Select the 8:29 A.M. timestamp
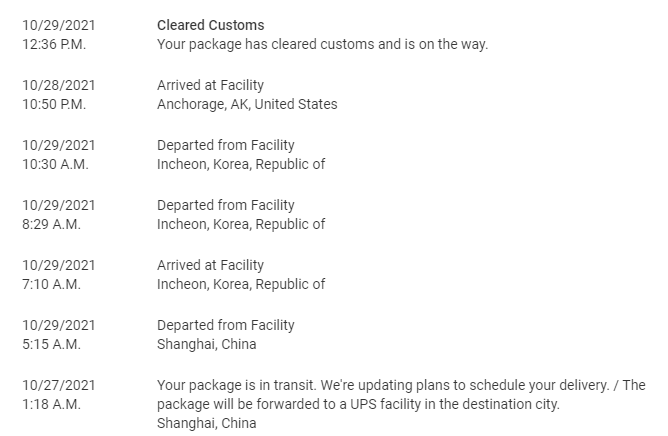Image resolution: width=668 pixels, height=436 pixels. pyautogui.click(x=51, y=225)
